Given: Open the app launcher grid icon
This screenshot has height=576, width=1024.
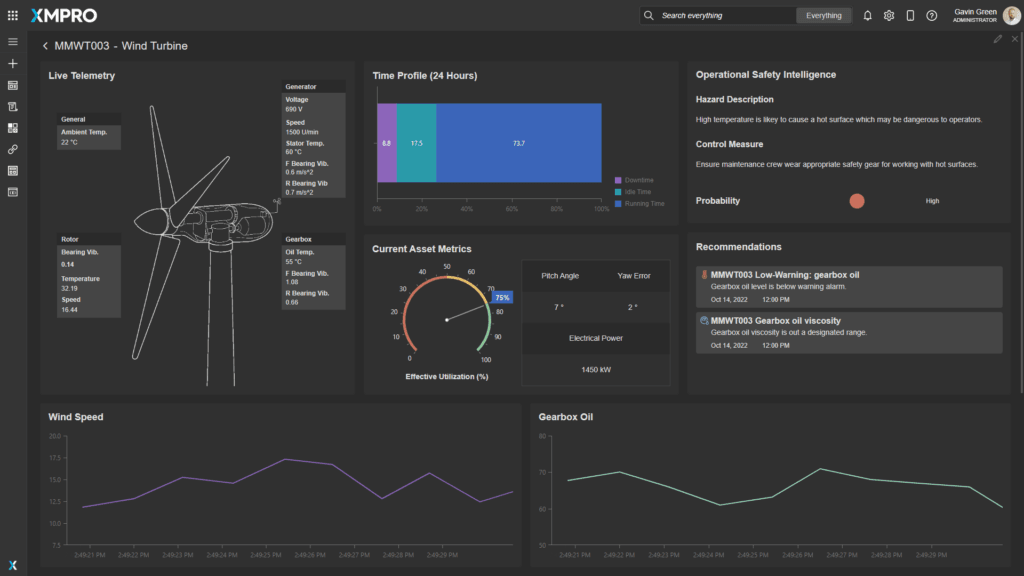Looking at the screenshot, I should pyautogui.click(x=12, y=15).
